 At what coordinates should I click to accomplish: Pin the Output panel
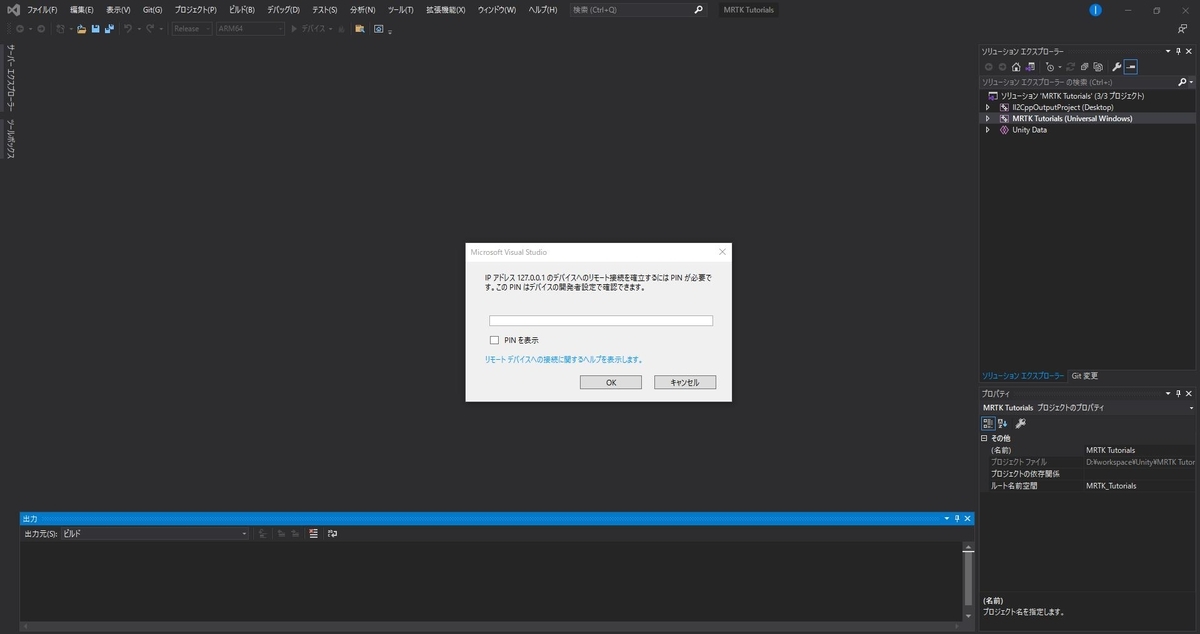click(957, 519)
